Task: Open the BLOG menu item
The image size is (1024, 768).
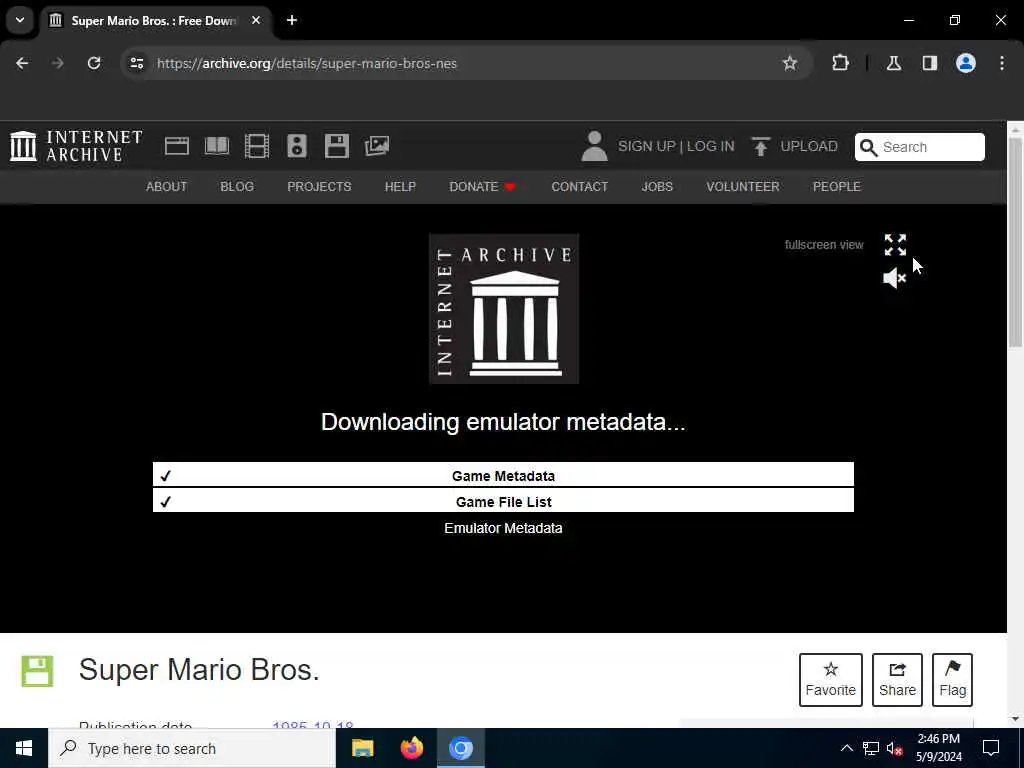Action: [x=237, y=187]
